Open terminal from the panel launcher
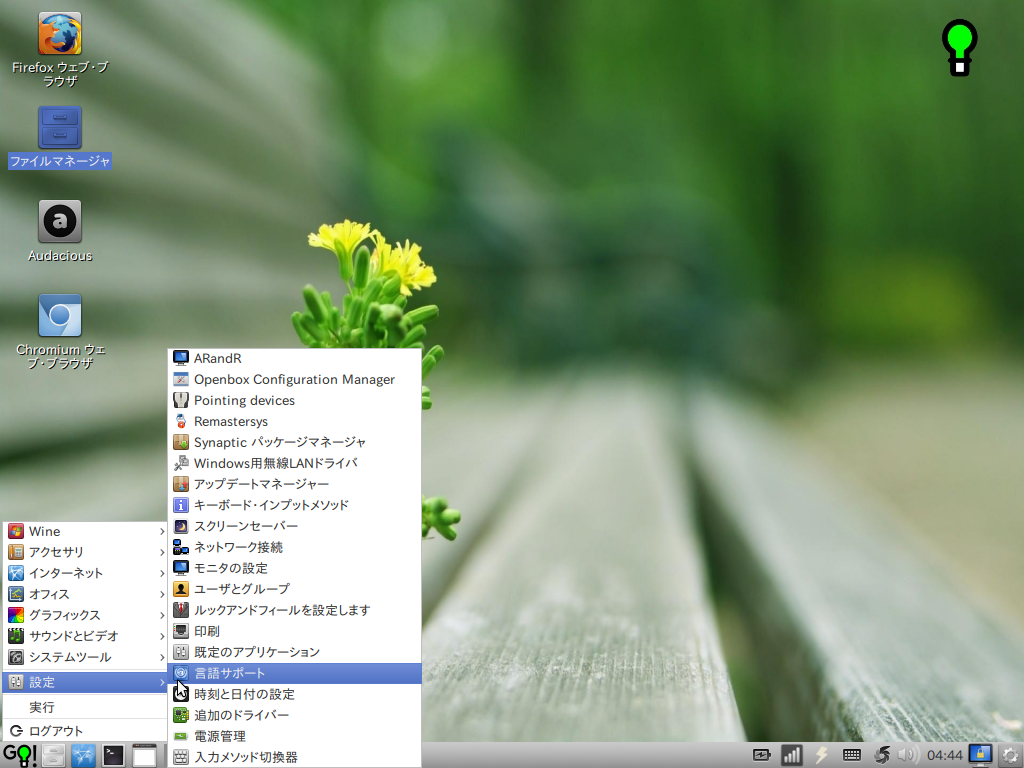 tap(113, 756)
